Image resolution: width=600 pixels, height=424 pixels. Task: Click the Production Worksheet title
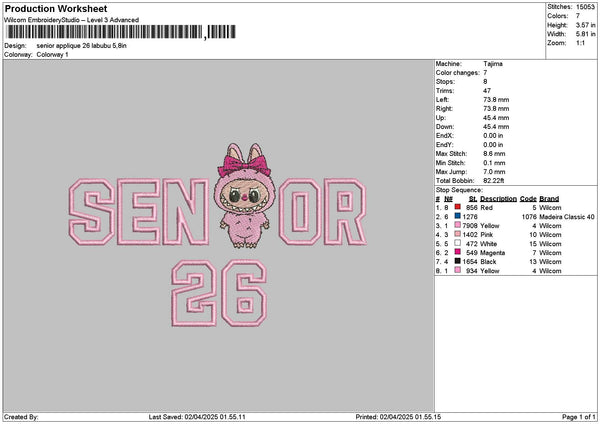coord(55,9)
